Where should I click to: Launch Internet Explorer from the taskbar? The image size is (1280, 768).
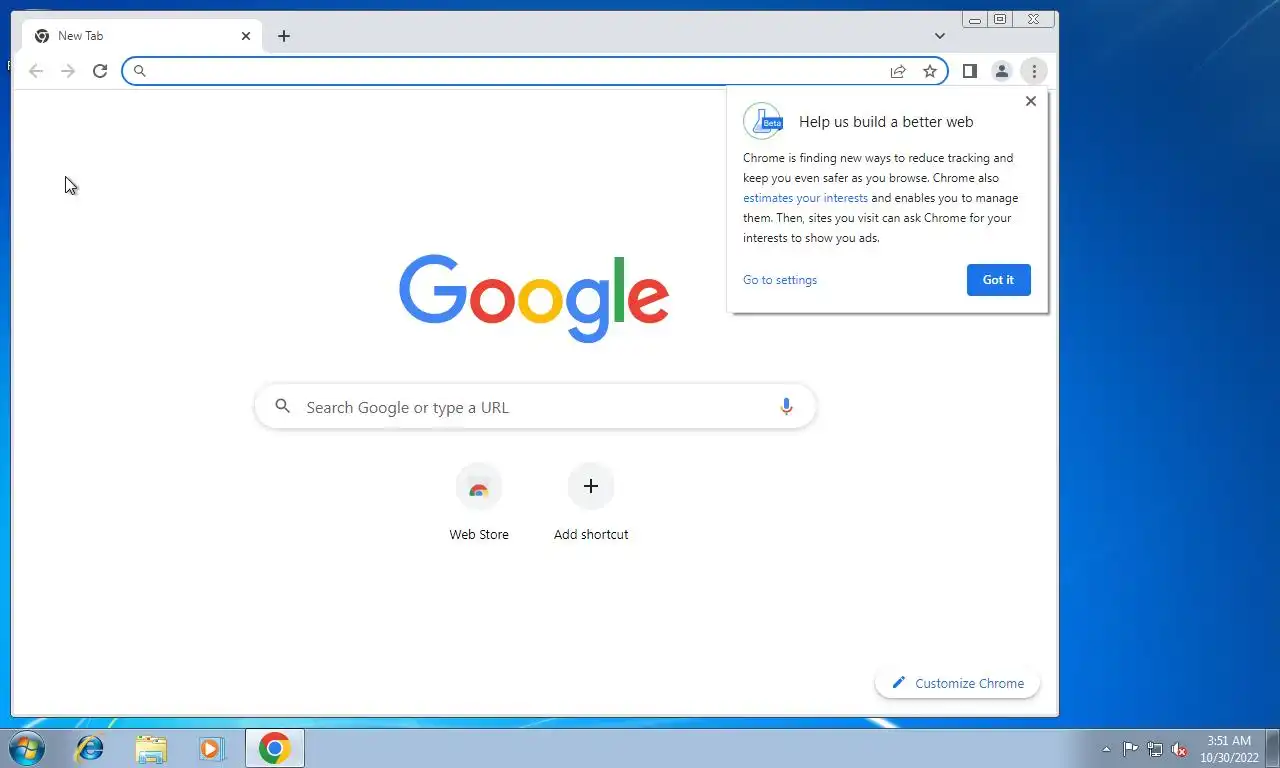coord(90,748)
